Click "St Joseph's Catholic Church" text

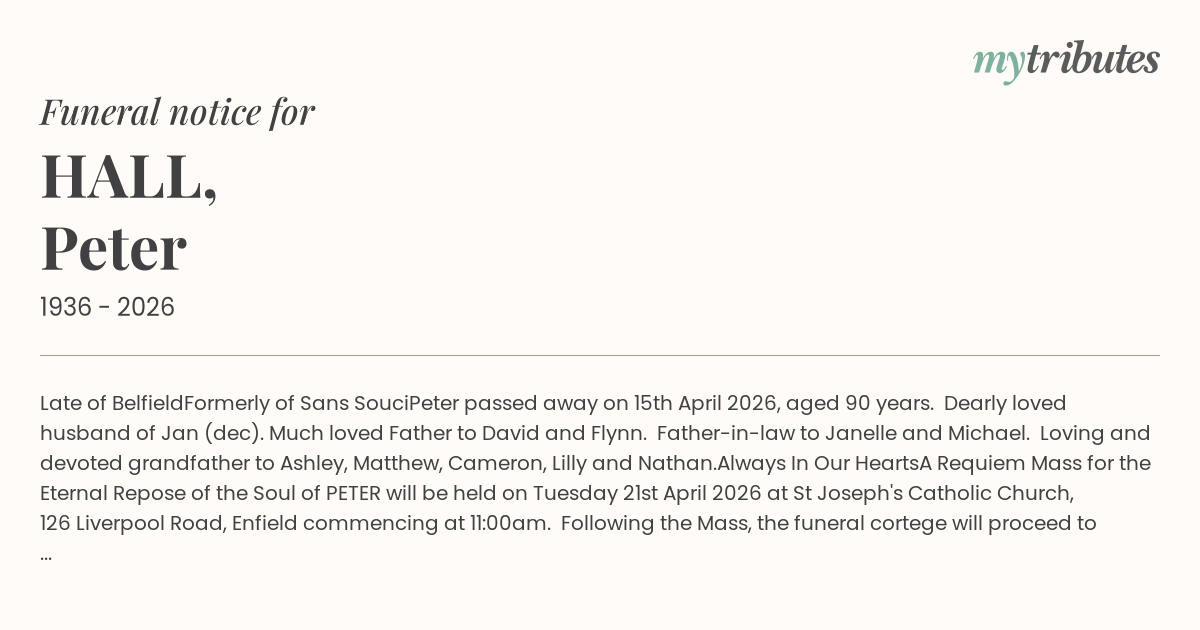pyautogui.click(x=933, y=494)
